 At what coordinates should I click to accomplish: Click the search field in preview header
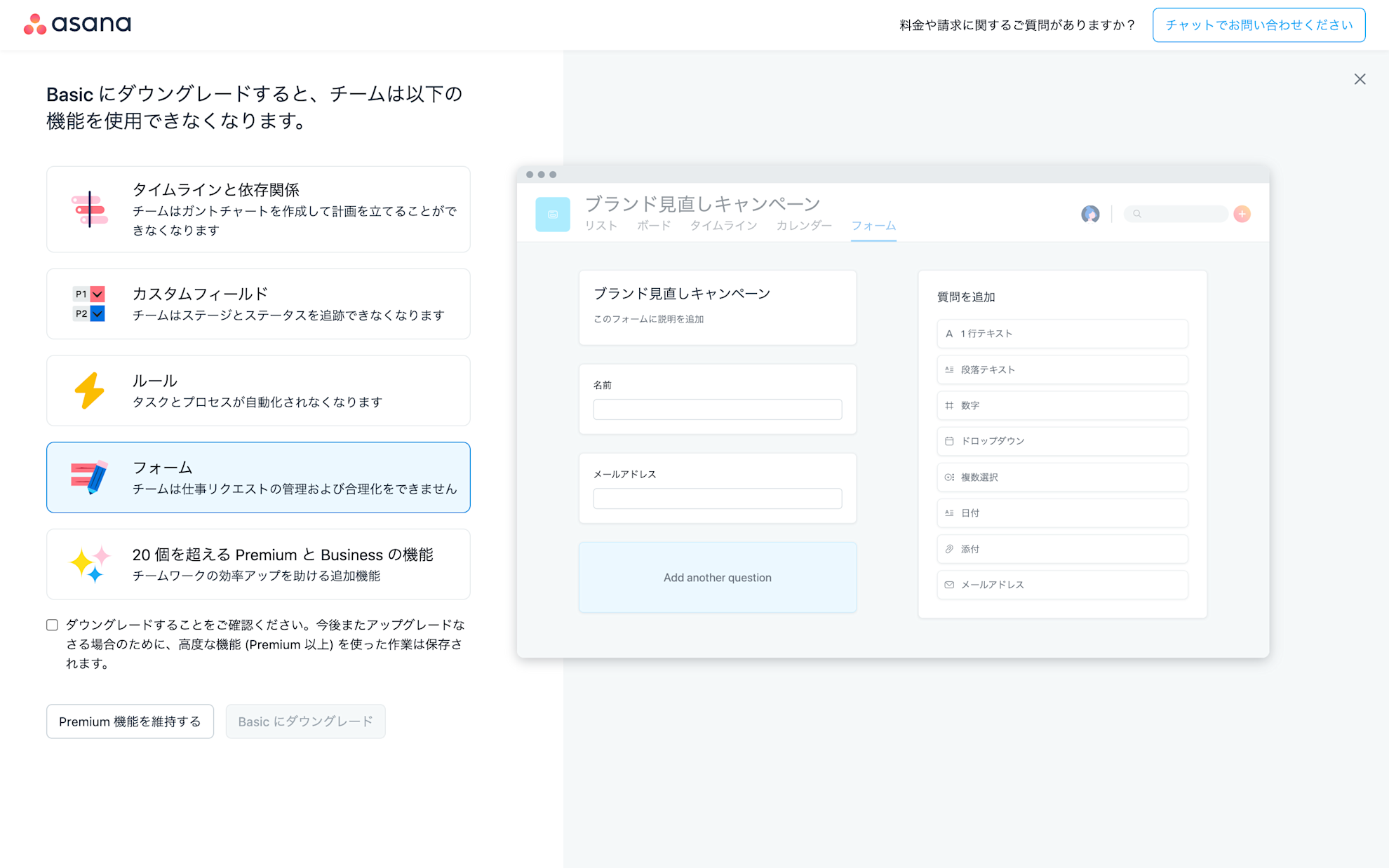point(1176,214)
